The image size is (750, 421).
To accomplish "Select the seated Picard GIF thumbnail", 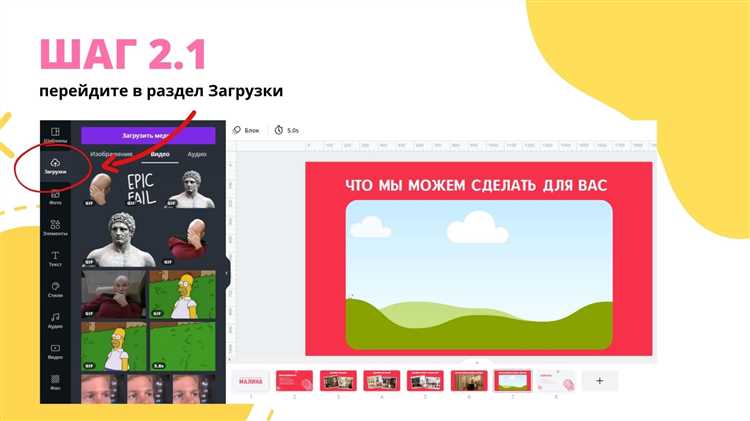I will tap(114, 294).
